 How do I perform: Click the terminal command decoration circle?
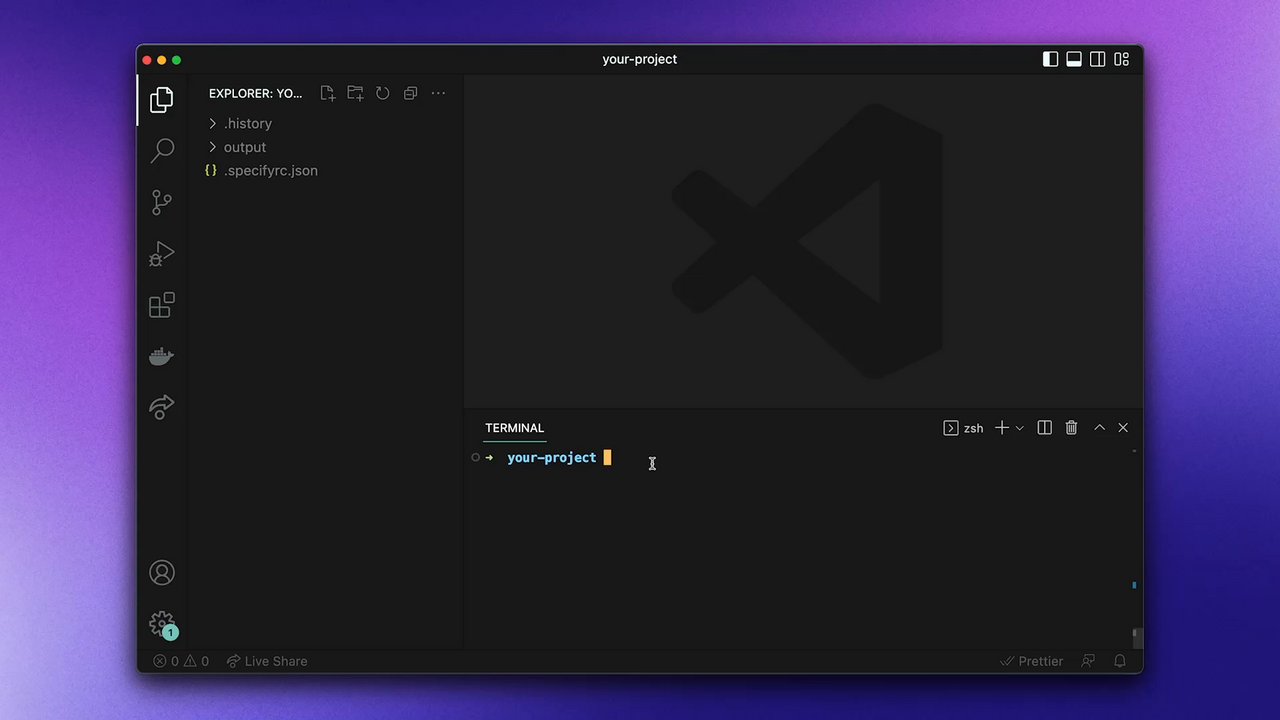(476, 458)
